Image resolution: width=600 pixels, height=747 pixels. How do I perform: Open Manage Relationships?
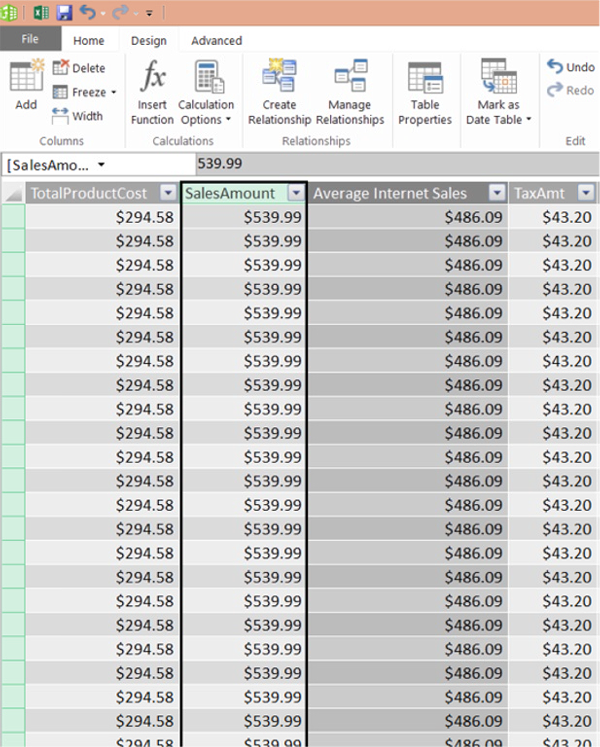350,92
